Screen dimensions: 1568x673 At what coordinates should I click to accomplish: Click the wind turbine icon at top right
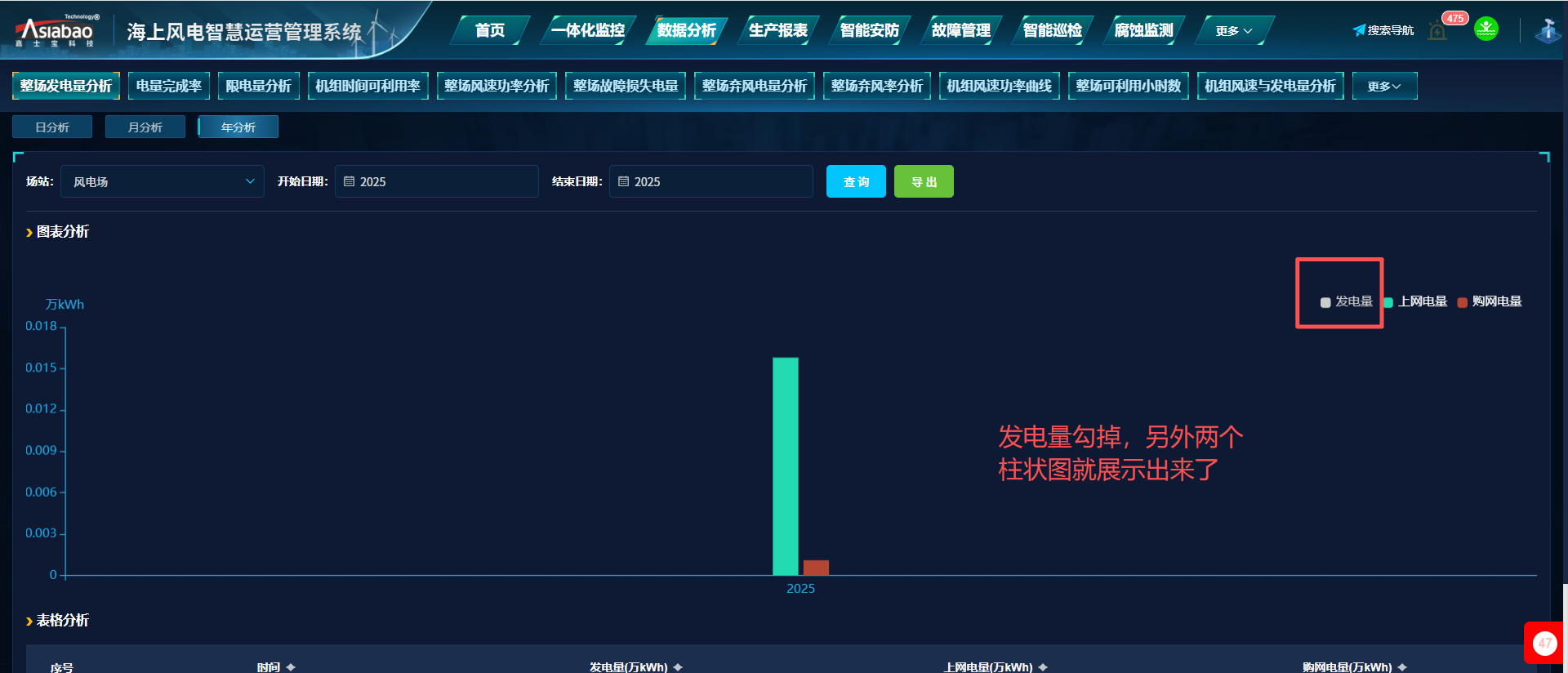(1547, 31)
